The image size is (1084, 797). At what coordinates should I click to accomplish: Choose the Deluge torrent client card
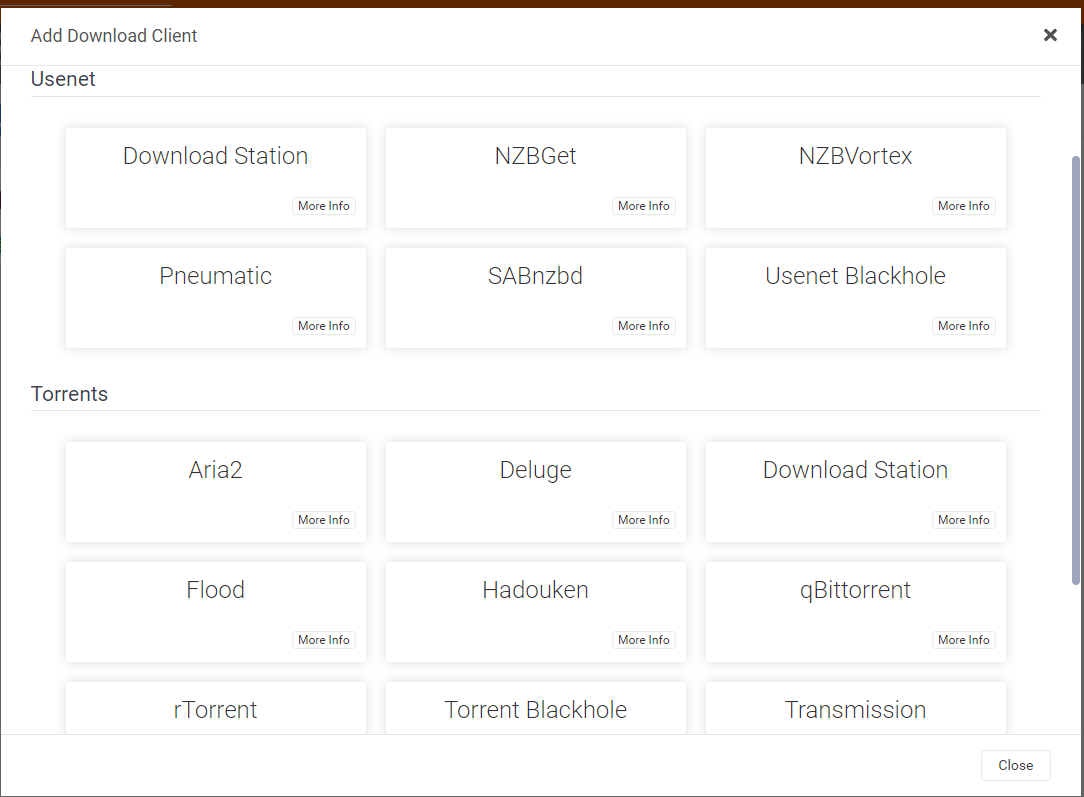536,492
